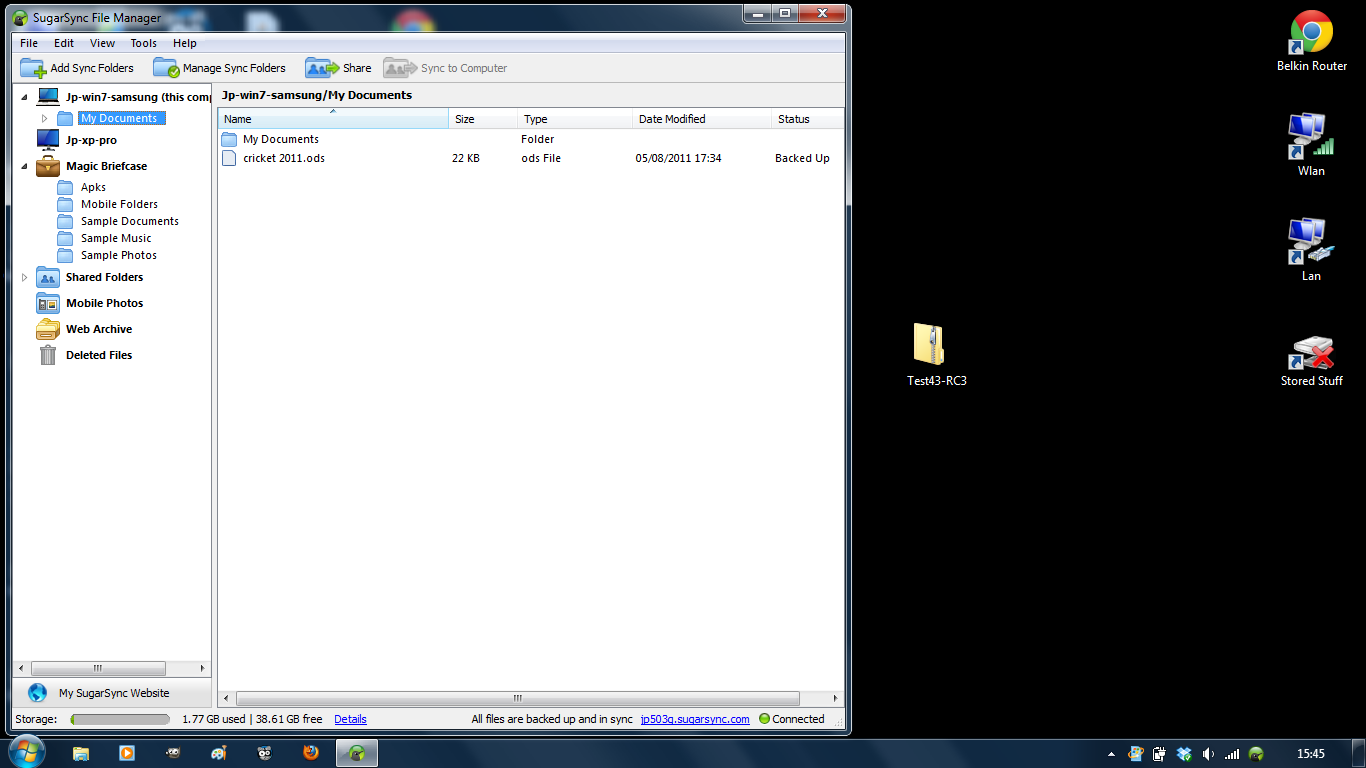Open the Tools menu

(x=143, y=43)
